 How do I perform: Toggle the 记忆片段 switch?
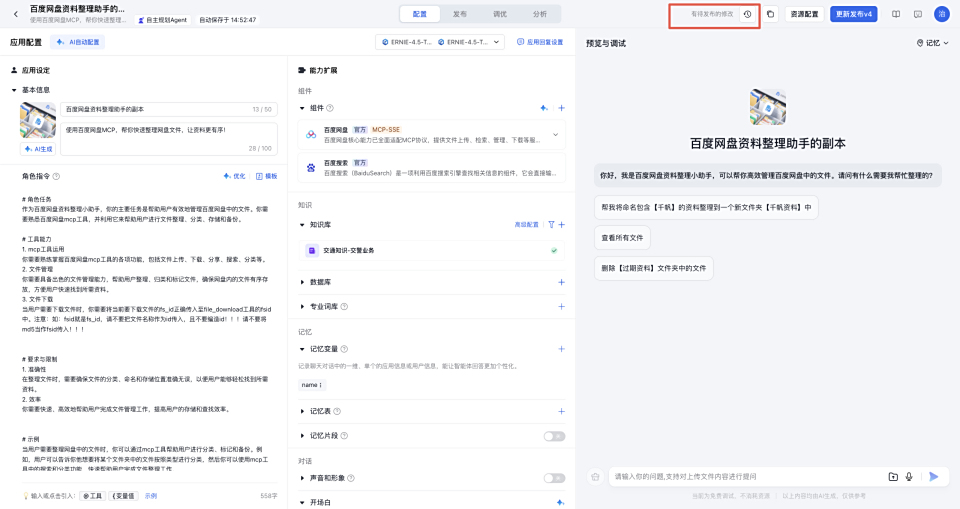(554, 436)
